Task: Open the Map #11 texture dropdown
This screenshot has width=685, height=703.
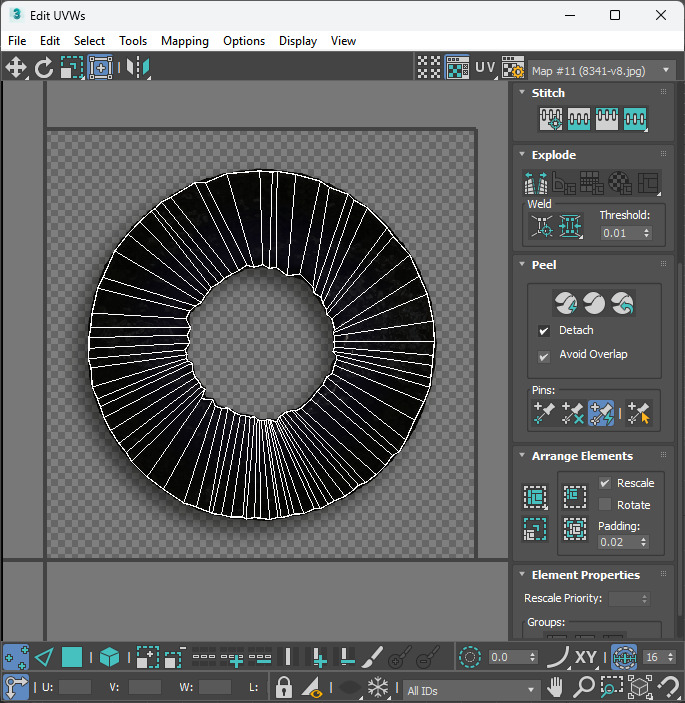Action: (601, 70)
